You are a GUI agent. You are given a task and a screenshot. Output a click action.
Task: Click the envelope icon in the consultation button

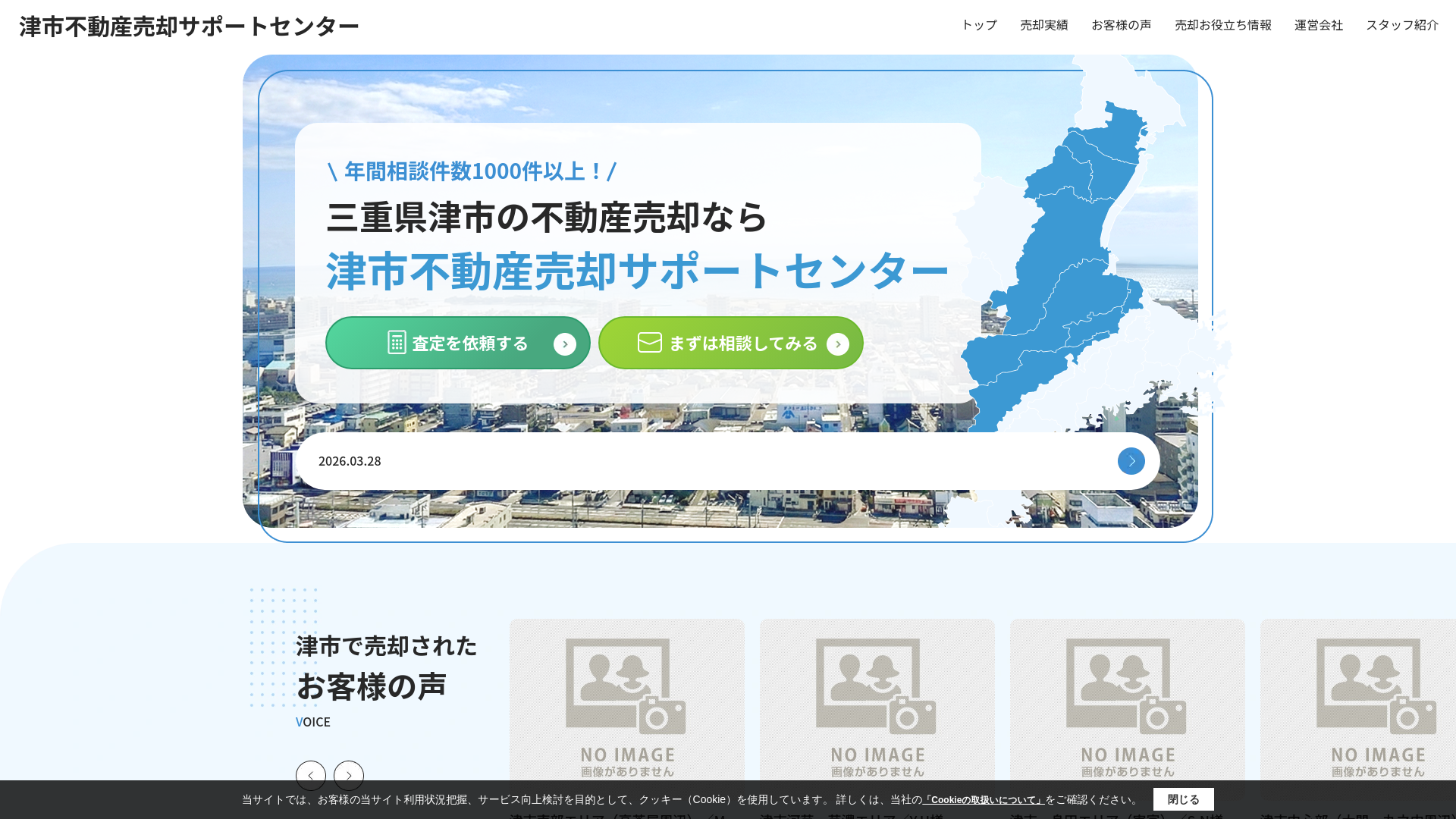point(650,342)
